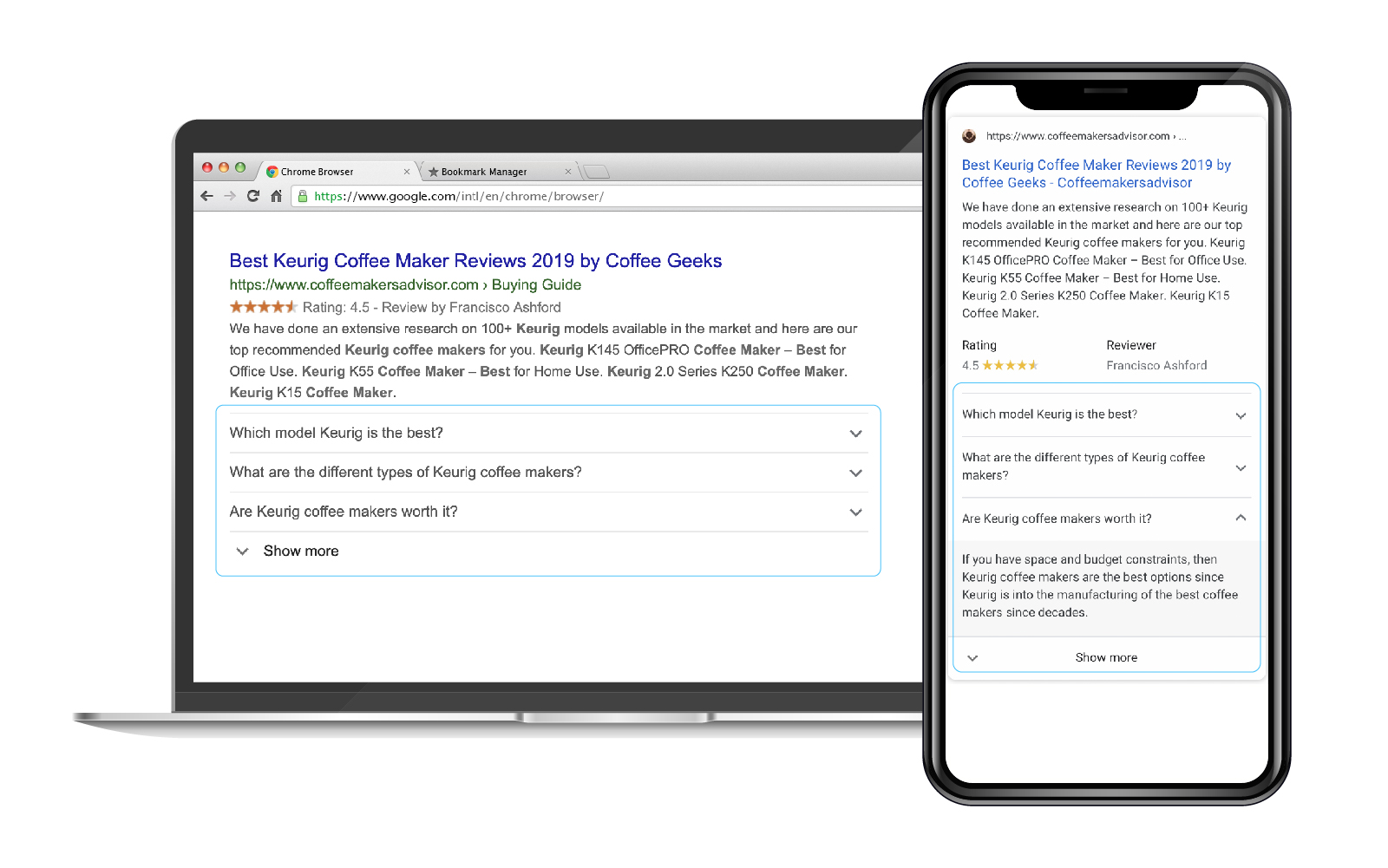
Task: Click Show more in the laptop FAQ box
Action: 301,551
